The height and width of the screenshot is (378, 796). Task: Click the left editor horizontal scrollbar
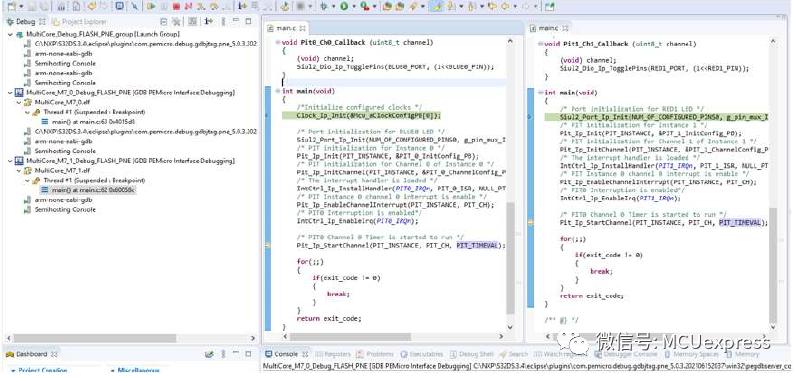tap(350, 336)
